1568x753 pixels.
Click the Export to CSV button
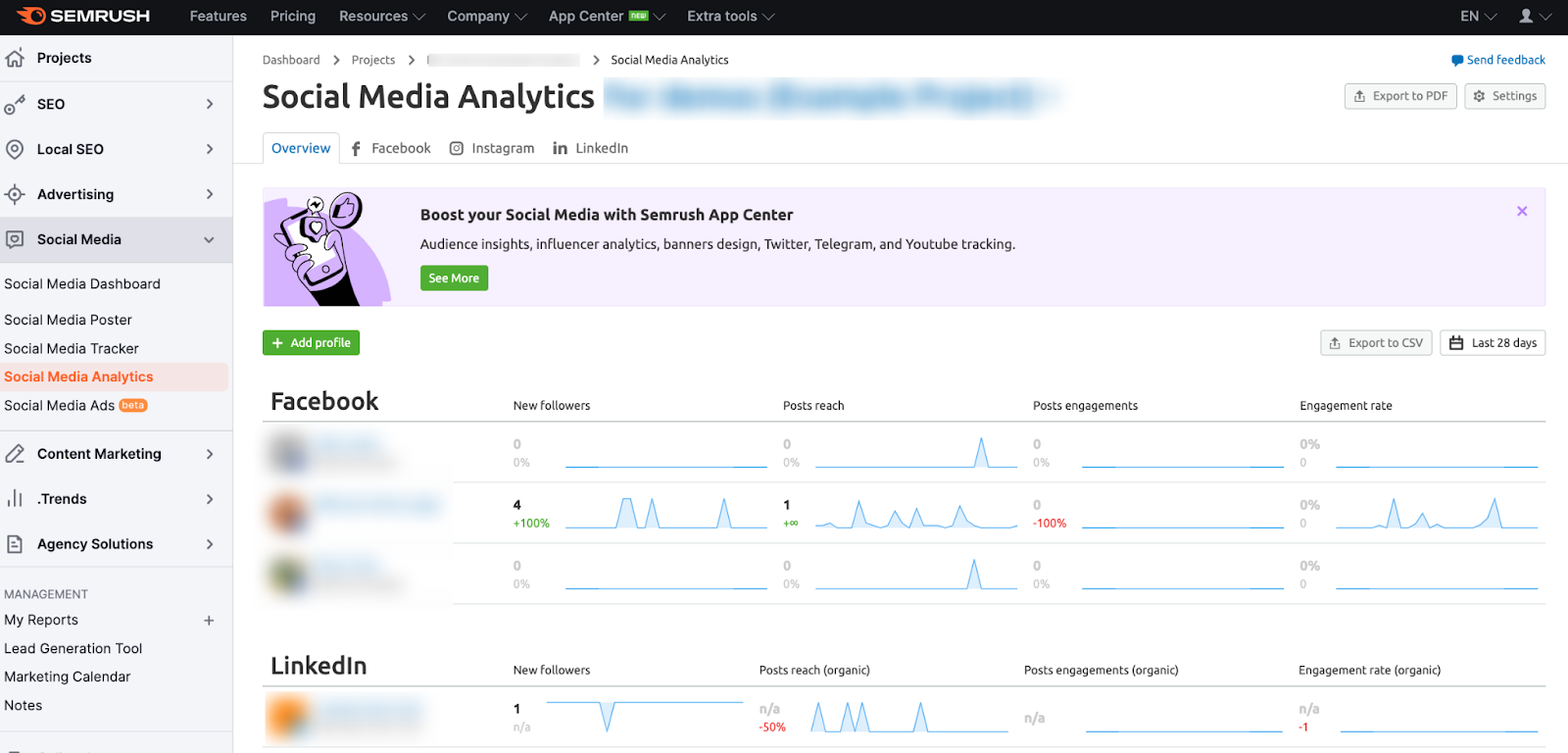1376,343
